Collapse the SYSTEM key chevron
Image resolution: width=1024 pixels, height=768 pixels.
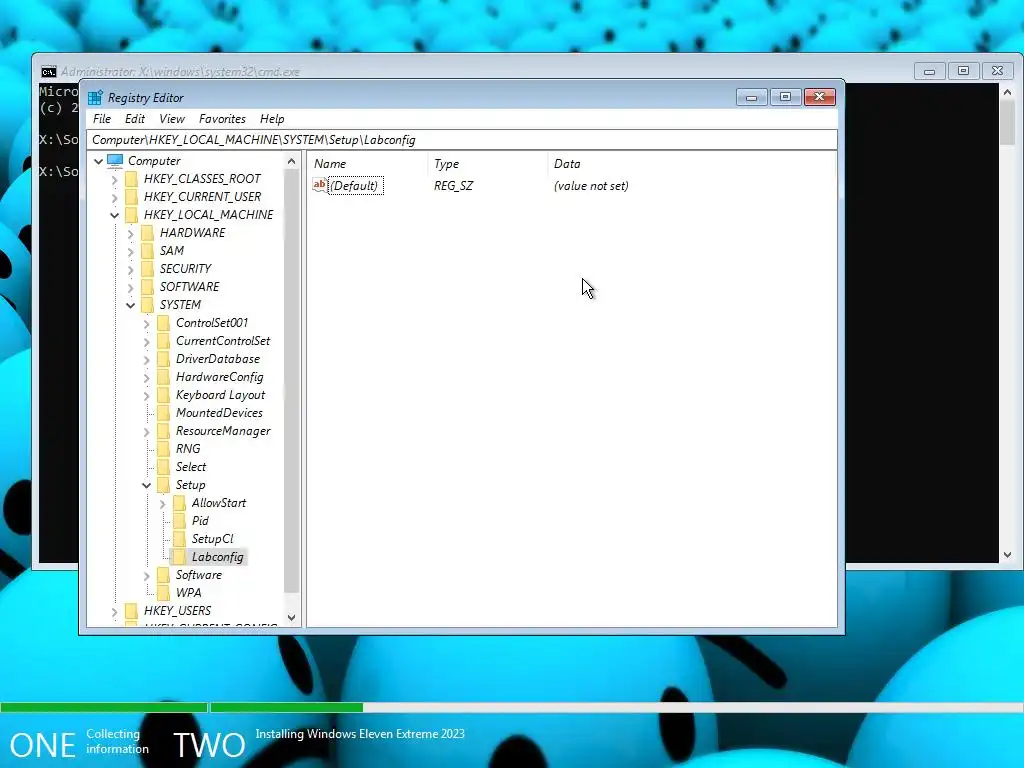(x=130, y=305)
